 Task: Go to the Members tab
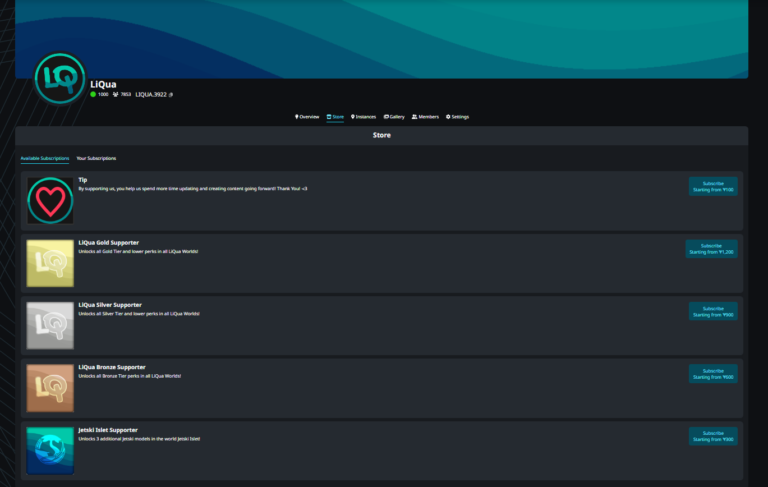click(x=425, y=117)
